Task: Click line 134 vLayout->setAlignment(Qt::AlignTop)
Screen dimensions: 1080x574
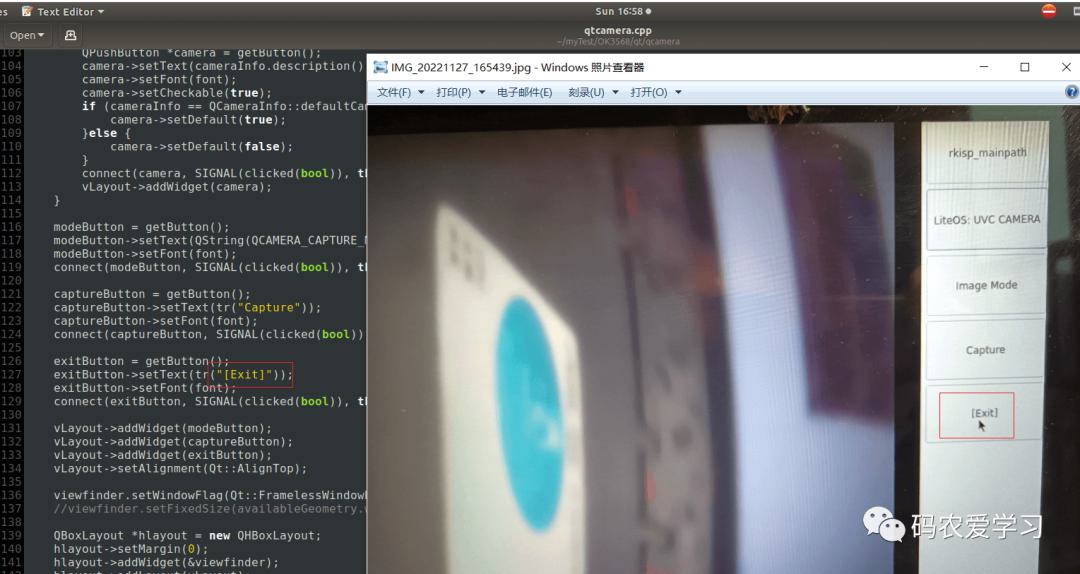Action: click(180, 469)
